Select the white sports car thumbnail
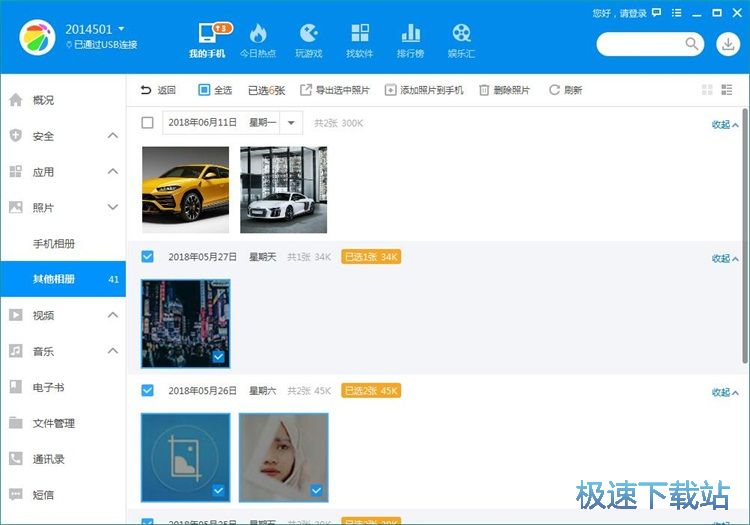 pos(284,189)
